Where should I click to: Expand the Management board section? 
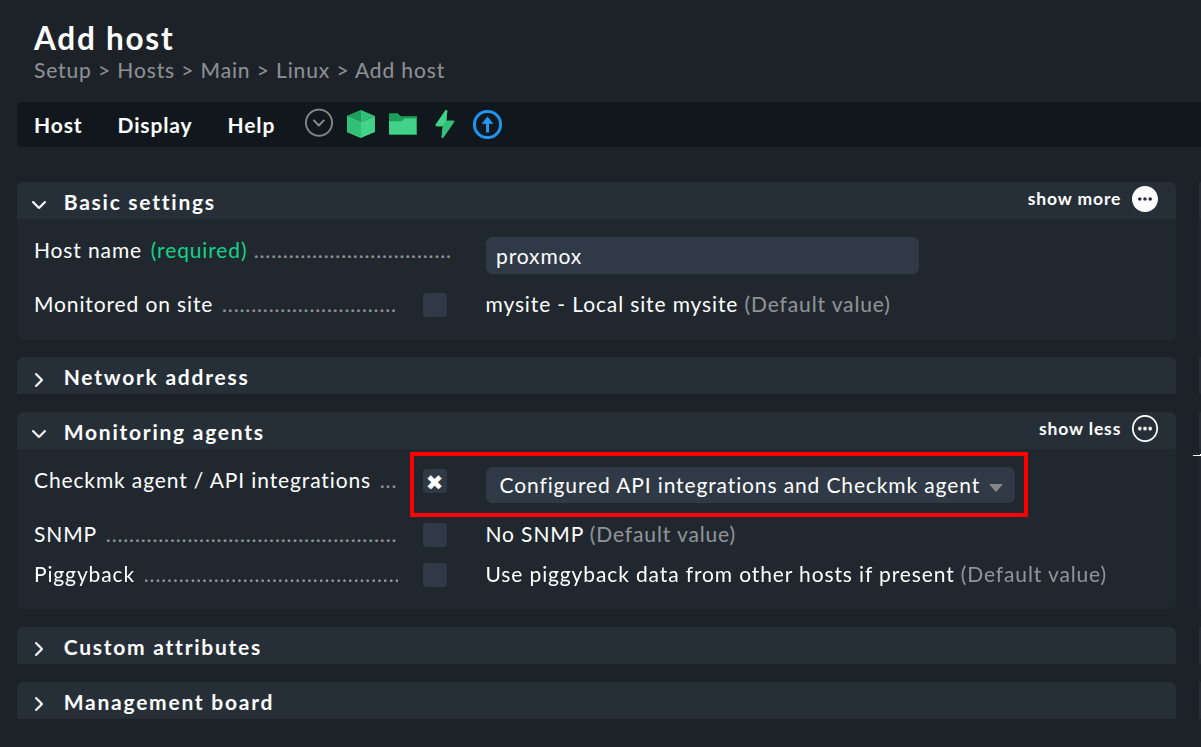[x=168, y=702]
